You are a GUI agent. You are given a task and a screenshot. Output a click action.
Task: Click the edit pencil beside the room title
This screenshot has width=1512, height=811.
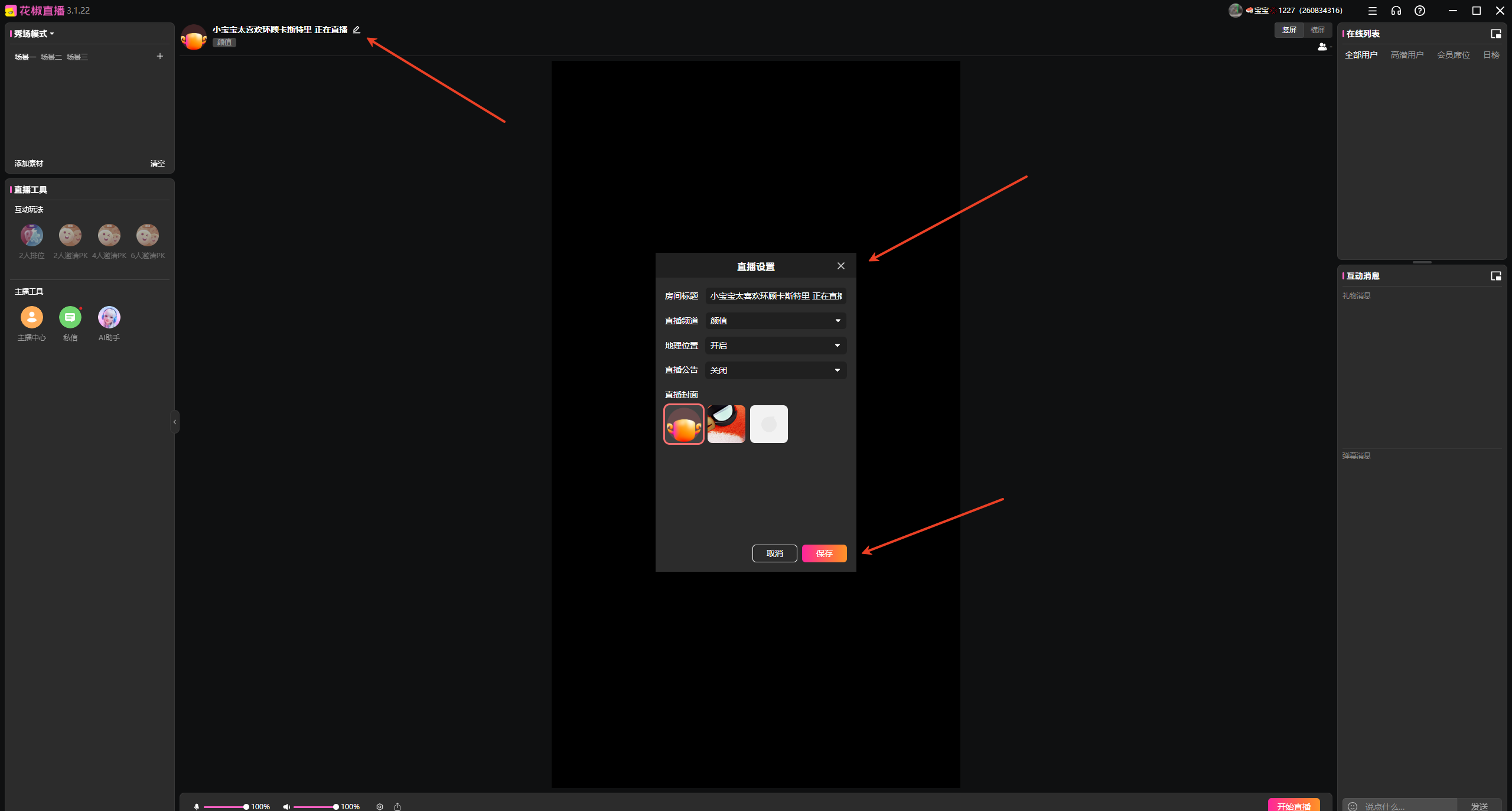pyautogui.click(x=356, y=30)
